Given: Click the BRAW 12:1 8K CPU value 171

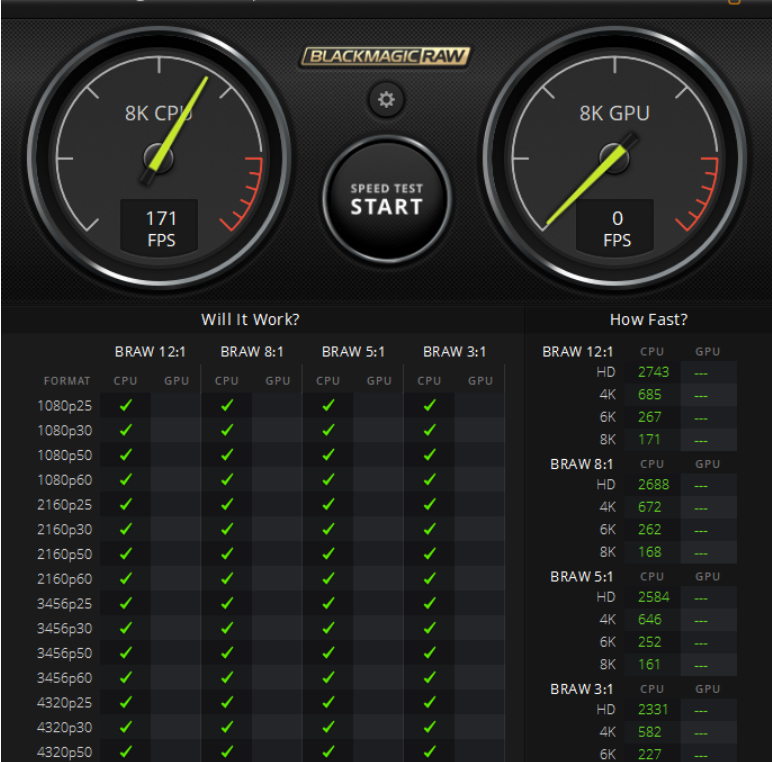Looking at the screenshot, I should coord(649,440).
